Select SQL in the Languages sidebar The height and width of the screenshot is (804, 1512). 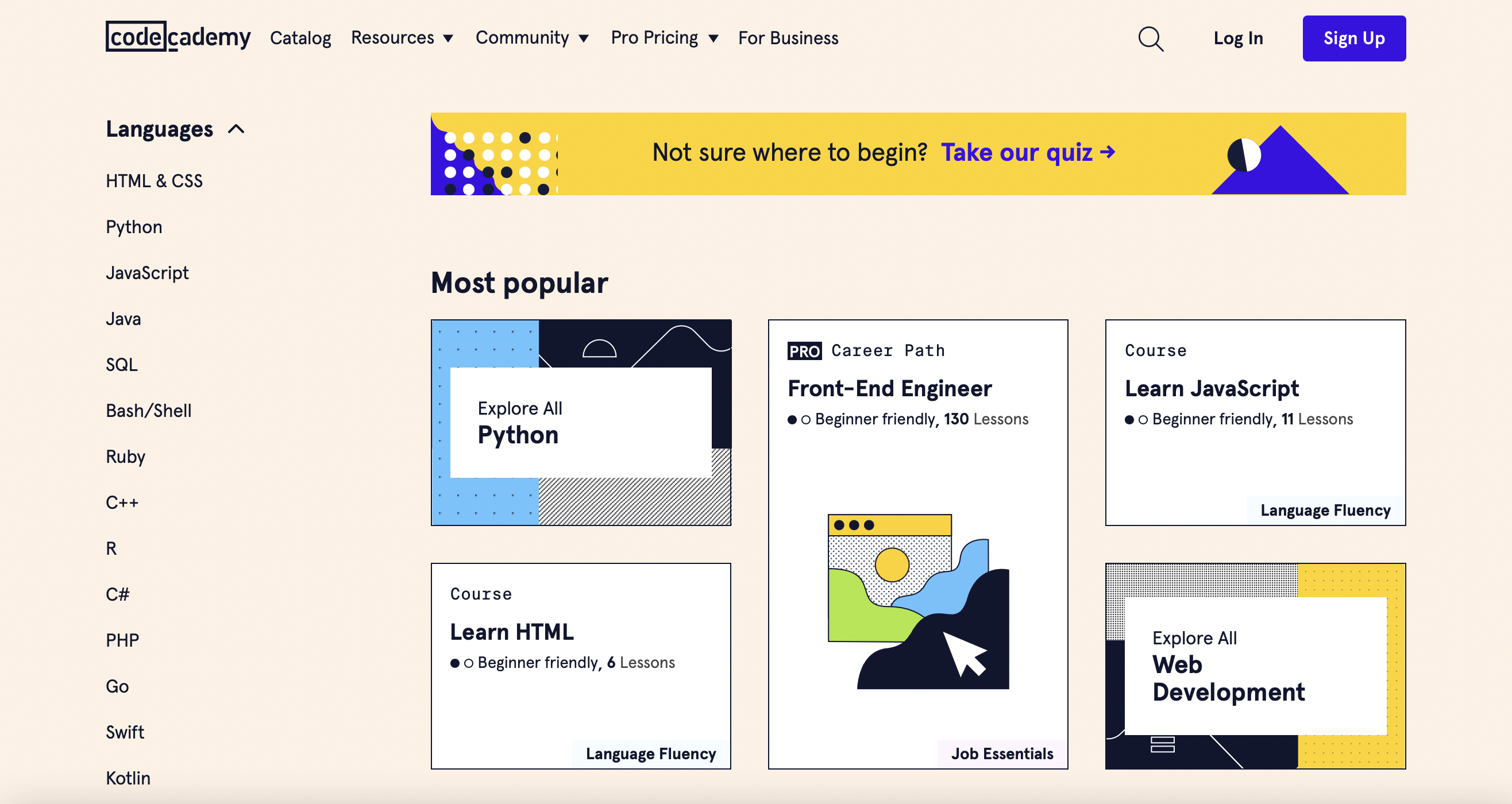click(x=122, y=365)
